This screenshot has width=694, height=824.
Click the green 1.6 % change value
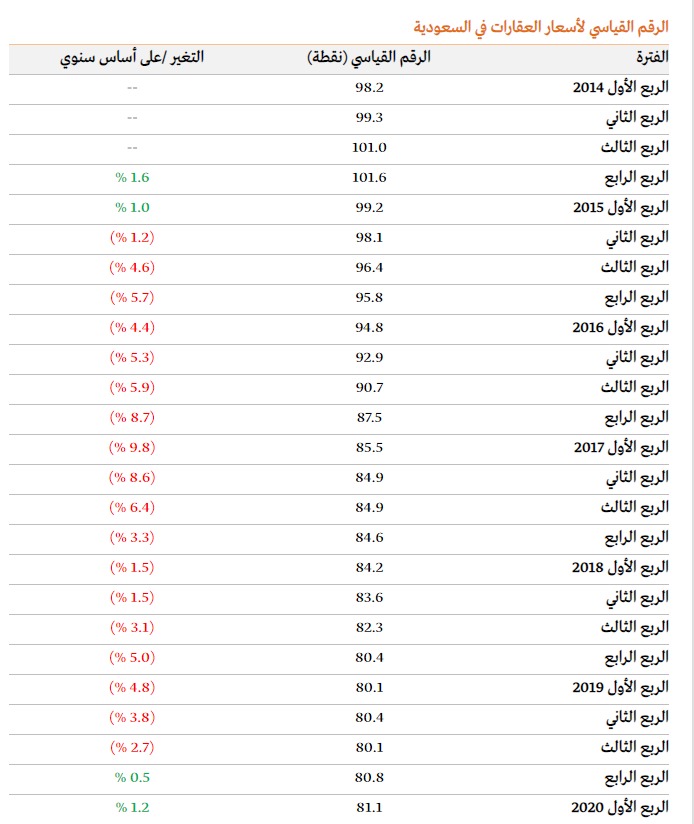pos(131,178)
